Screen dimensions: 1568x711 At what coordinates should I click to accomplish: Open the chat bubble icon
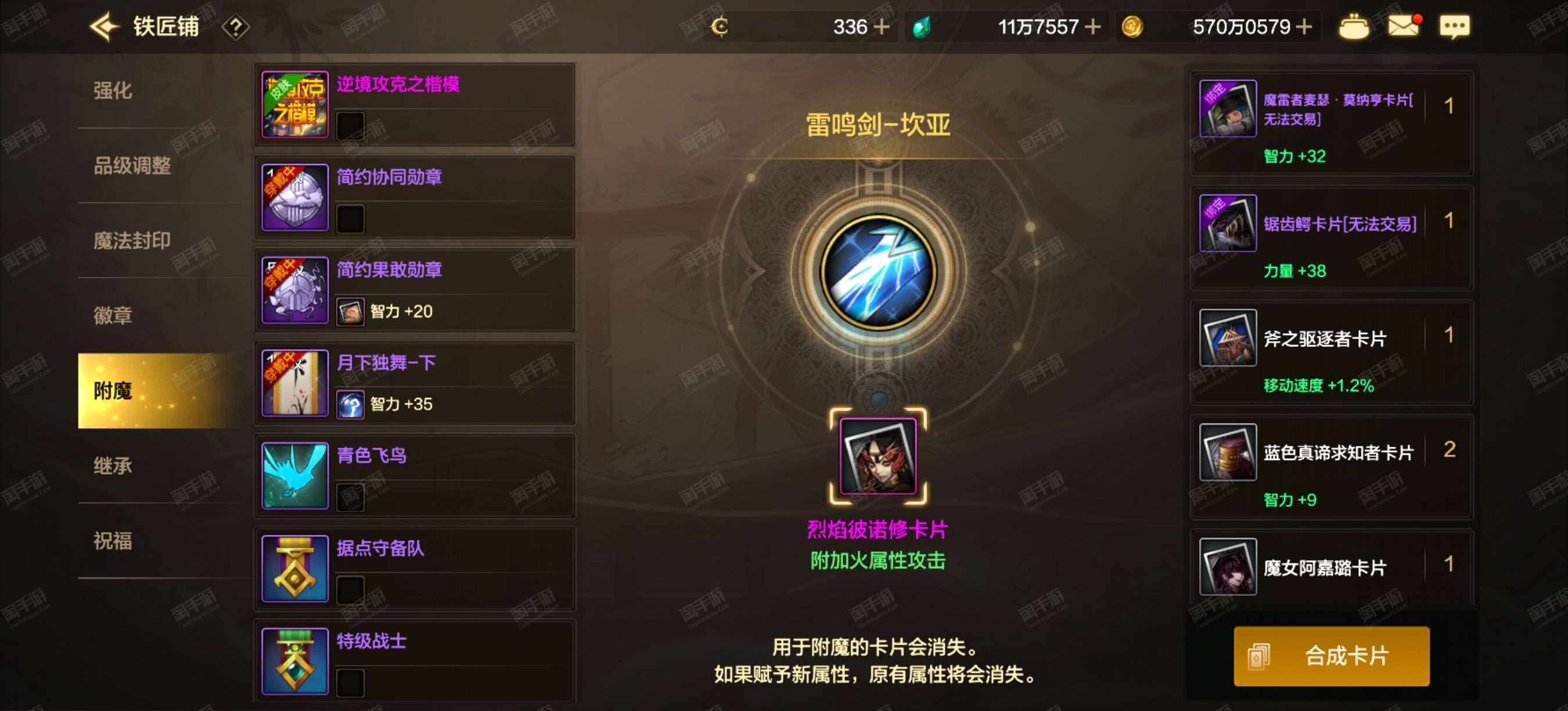[x=1455, y=27]
